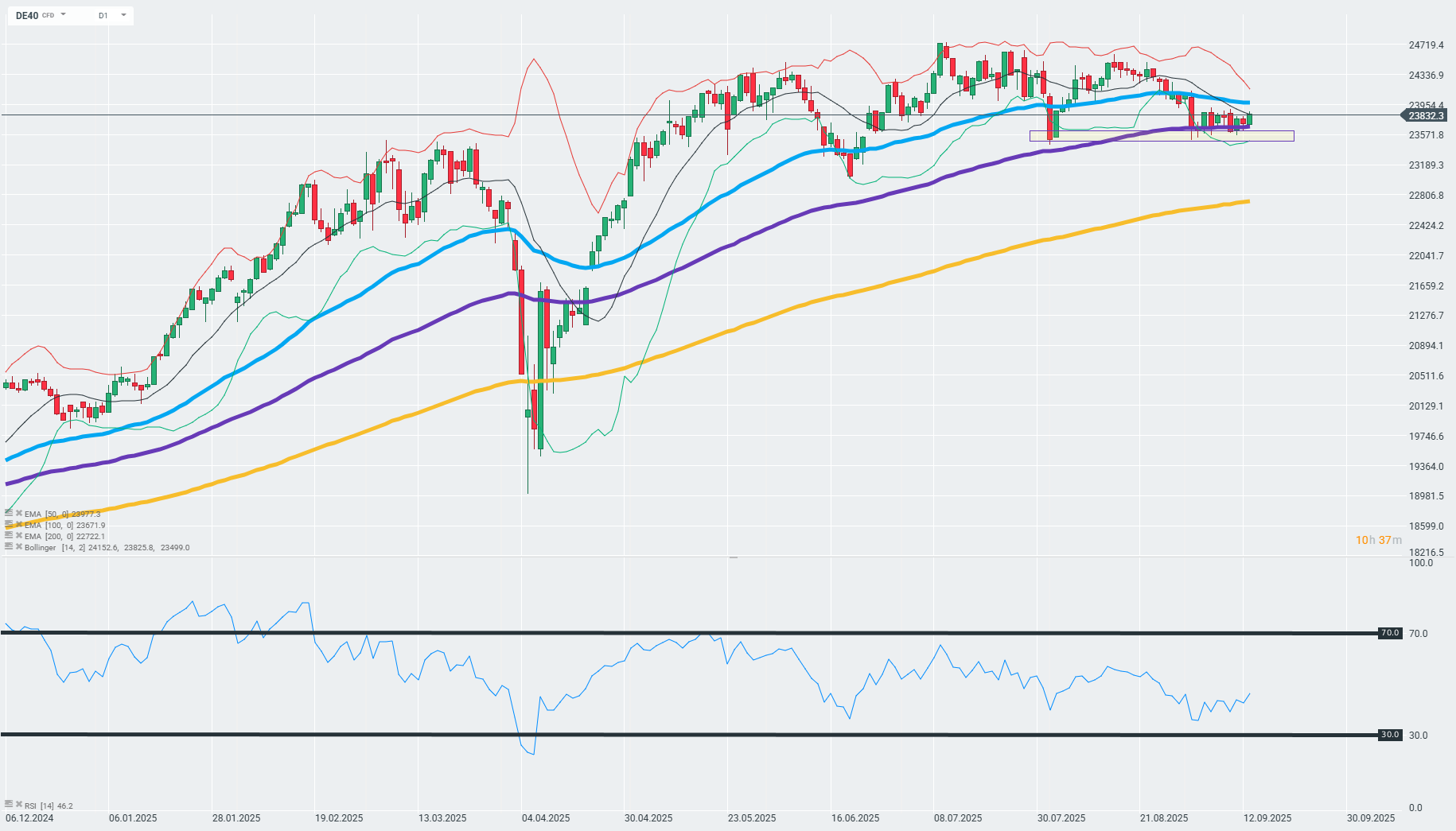Open the D1 timeframe dropdown
This screenshot has height=831, width=1456.
pyautogui.click(x=113, y=15)
